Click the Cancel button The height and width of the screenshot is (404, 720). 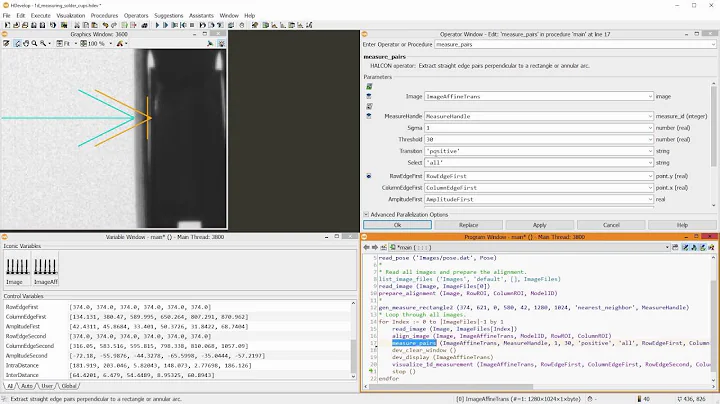click(611, 225)
